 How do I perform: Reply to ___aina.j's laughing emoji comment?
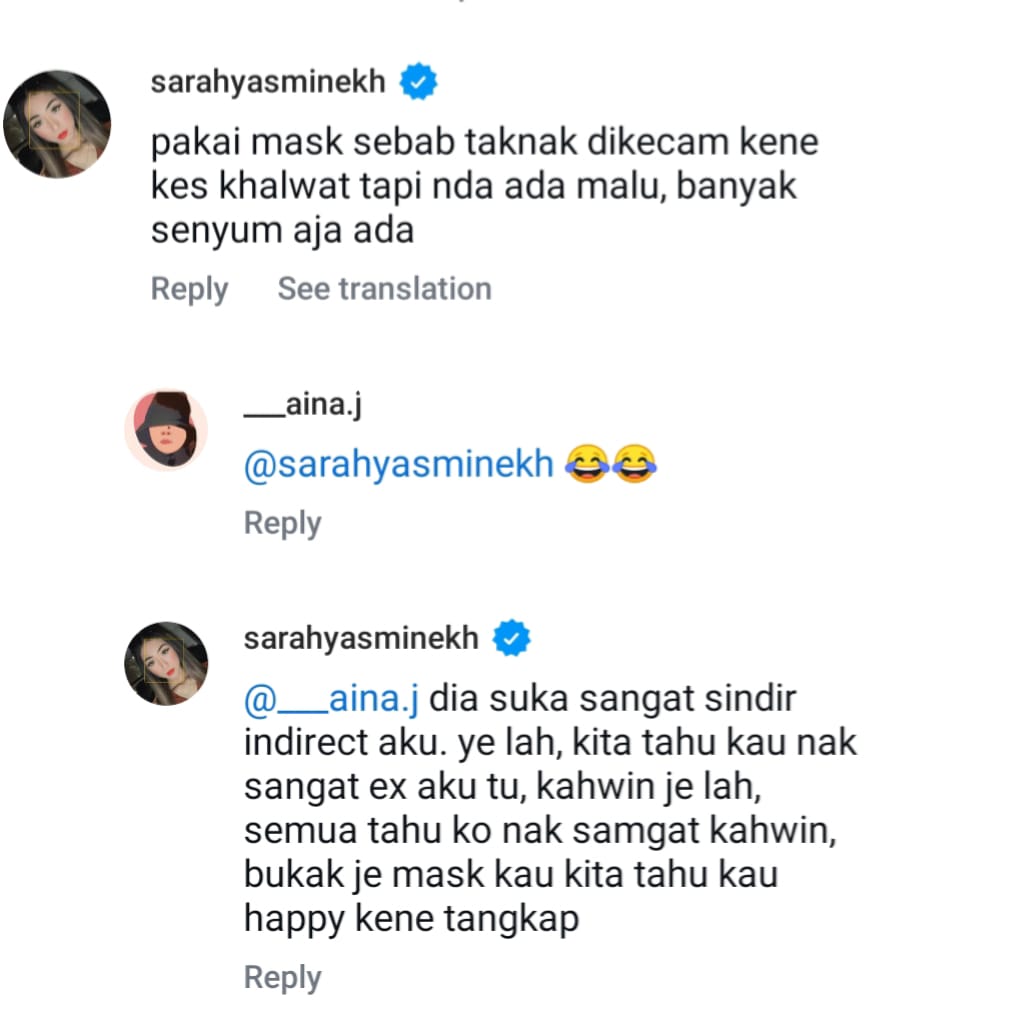pos(283,523)
